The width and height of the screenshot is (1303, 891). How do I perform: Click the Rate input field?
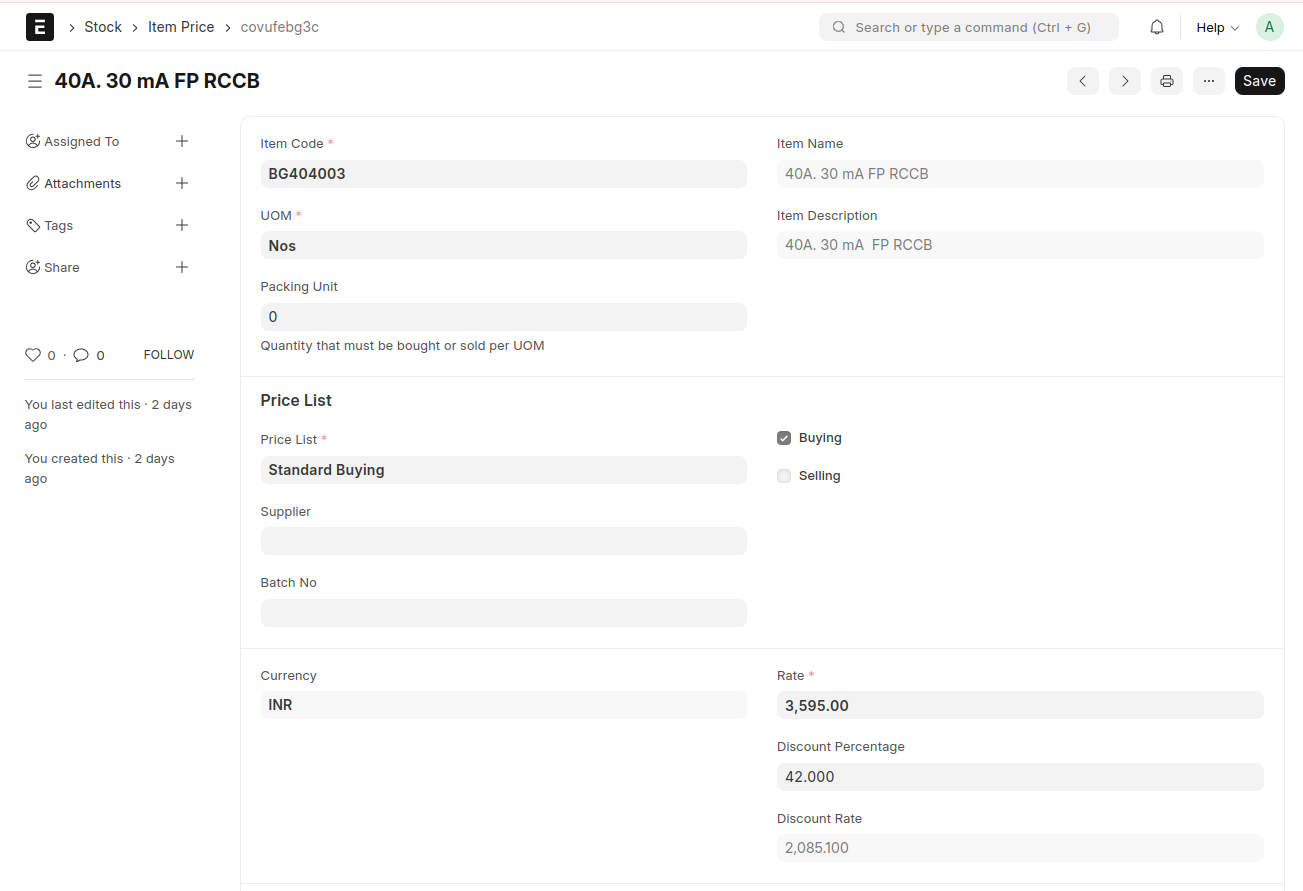coord(1019,705)
